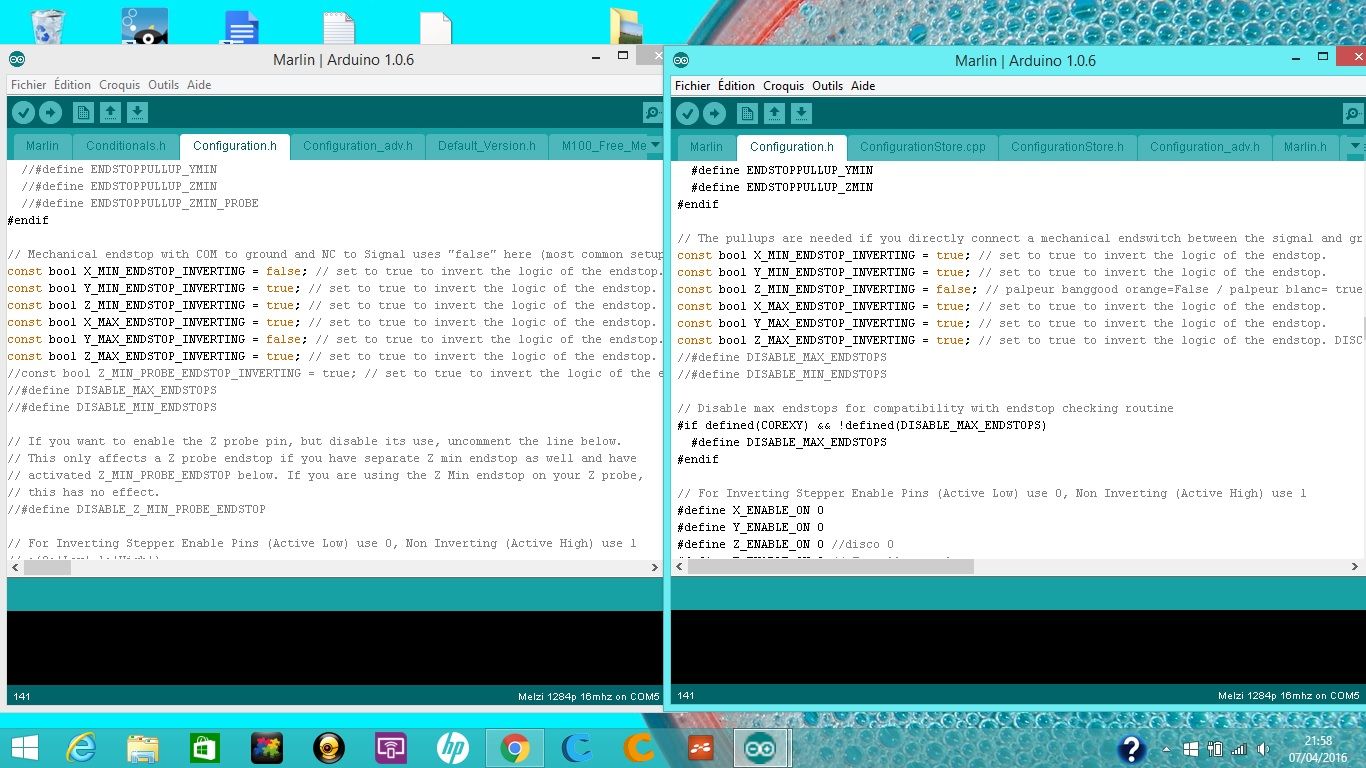The image size is (1366, 768).
Task: Switch to the Marlin tab in the left Arduino window
Action: [x=42, y=146]
